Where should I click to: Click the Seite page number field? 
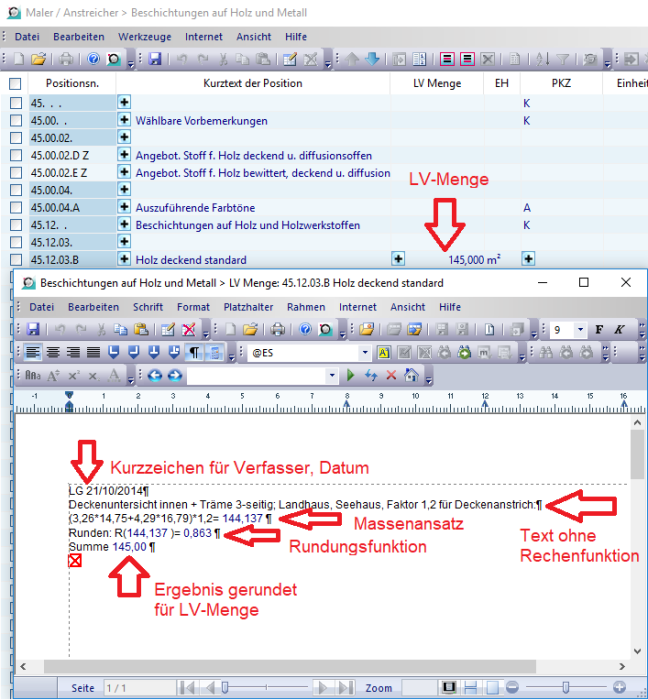pyautogui.click(x=128, y=688)
